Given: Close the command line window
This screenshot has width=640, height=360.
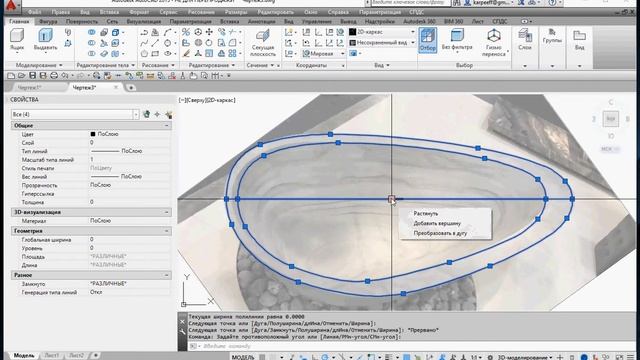Looking at the screenshot, I should (x=182, y=322).
